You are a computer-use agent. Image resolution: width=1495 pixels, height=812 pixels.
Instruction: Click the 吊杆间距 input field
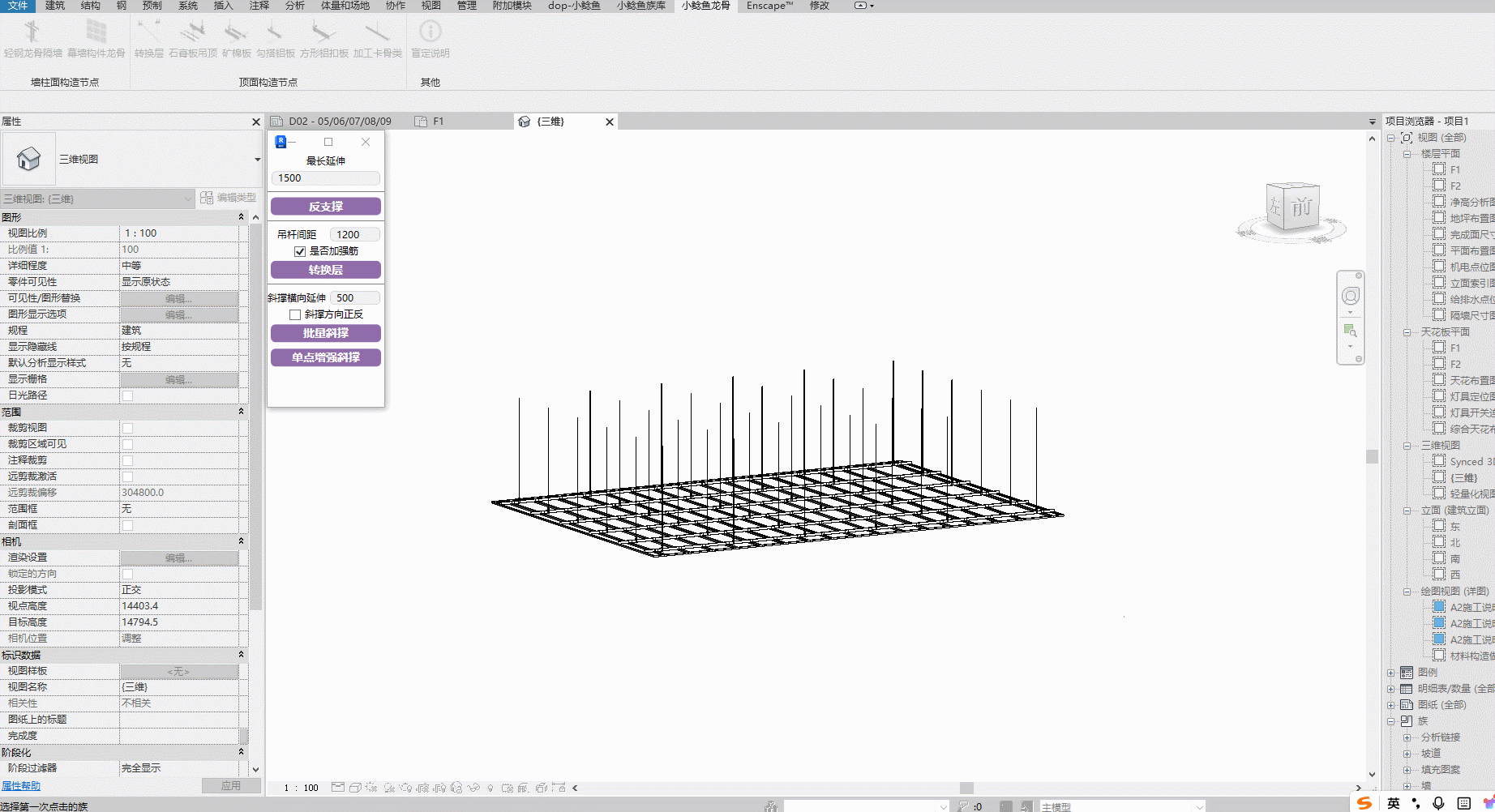(x=354, y=234)
